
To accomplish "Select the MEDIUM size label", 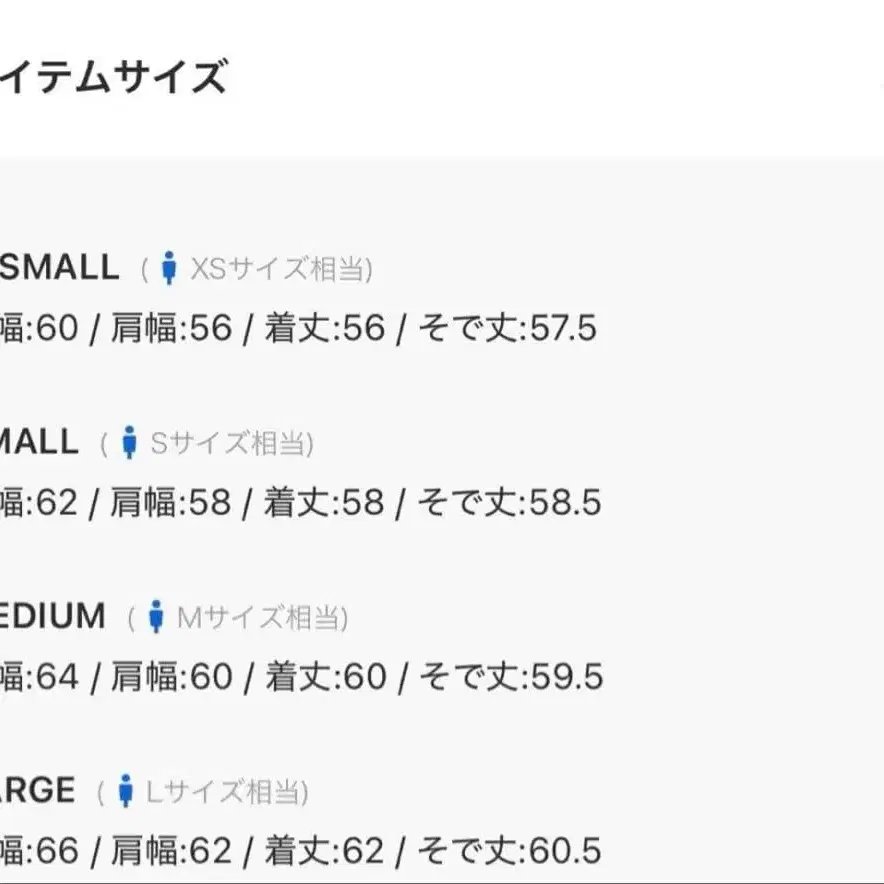I will coord(52,616).
